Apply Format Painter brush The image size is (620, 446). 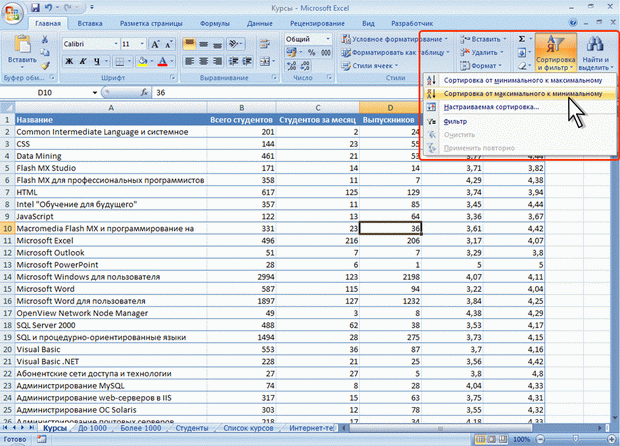pos(45,65)
